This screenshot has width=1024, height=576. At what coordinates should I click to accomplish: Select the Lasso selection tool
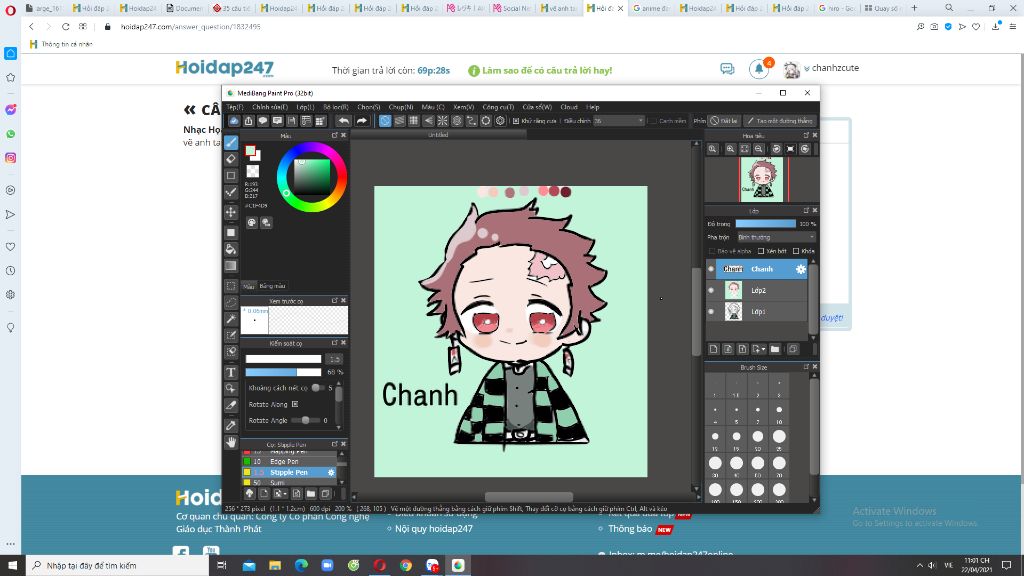click(231, 302)
